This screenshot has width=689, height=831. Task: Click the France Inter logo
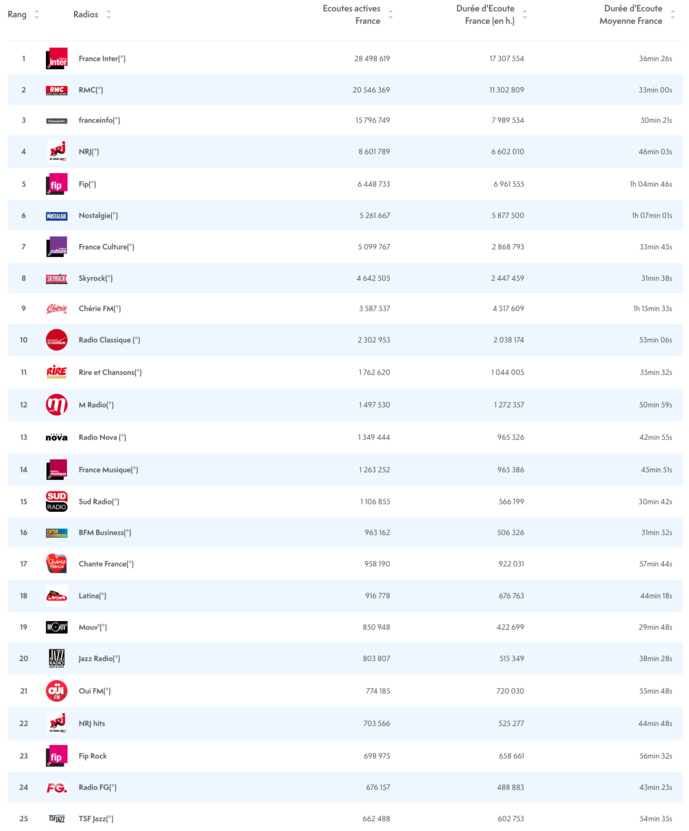click(55, 58)
